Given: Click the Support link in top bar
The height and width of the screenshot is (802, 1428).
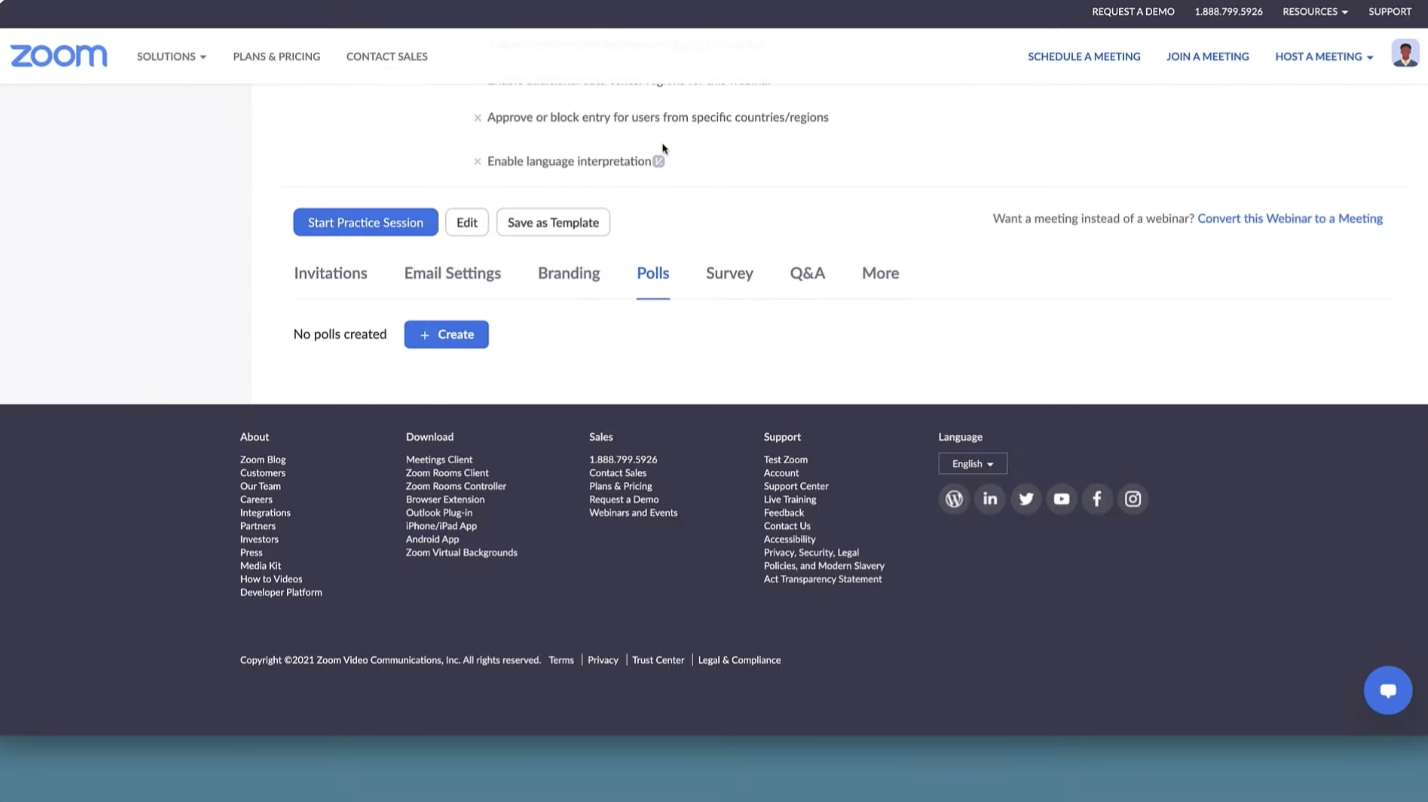Looking at the screenshot, I should pos(1390,12).
